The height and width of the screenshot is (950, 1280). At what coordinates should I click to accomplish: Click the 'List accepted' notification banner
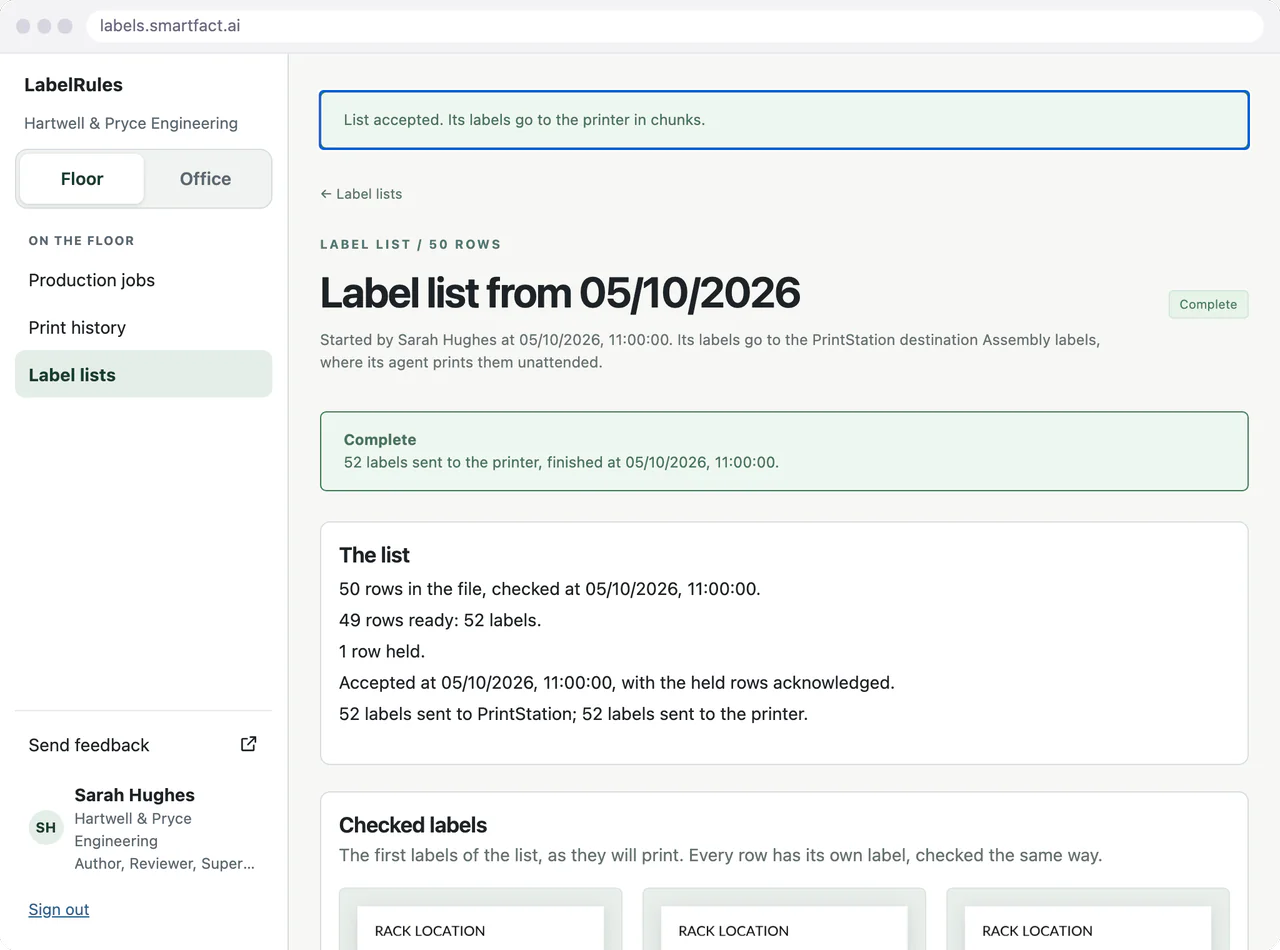pyautogui.click(x=784, y=120)
